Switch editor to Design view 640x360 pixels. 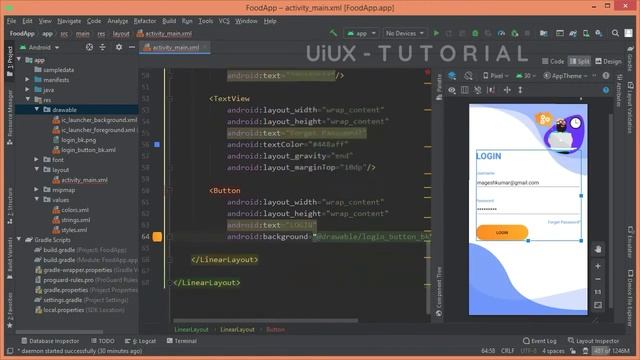[608, 61]
